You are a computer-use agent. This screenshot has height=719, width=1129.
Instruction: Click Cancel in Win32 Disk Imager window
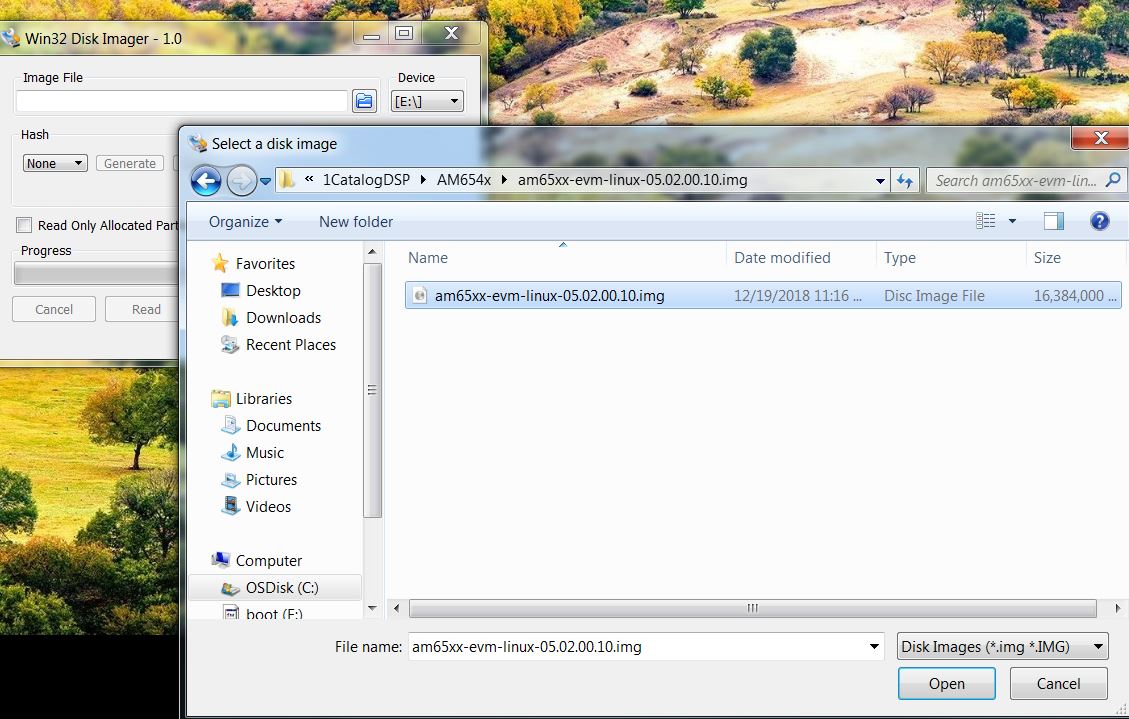coord(54,309)
